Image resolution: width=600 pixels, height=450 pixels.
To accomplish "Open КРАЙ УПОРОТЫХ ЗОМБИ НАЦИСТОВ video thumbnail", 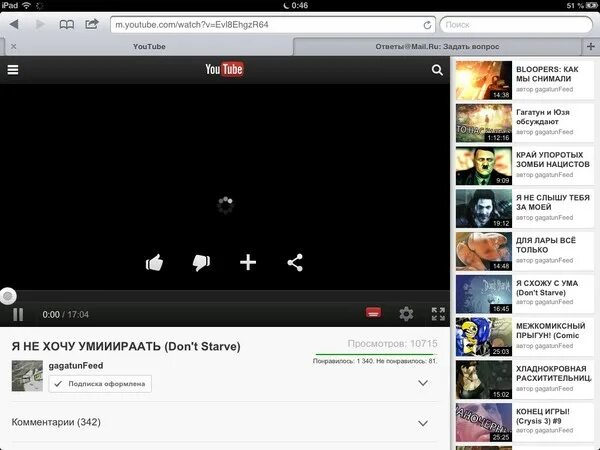I will click(x=484, y=166).
